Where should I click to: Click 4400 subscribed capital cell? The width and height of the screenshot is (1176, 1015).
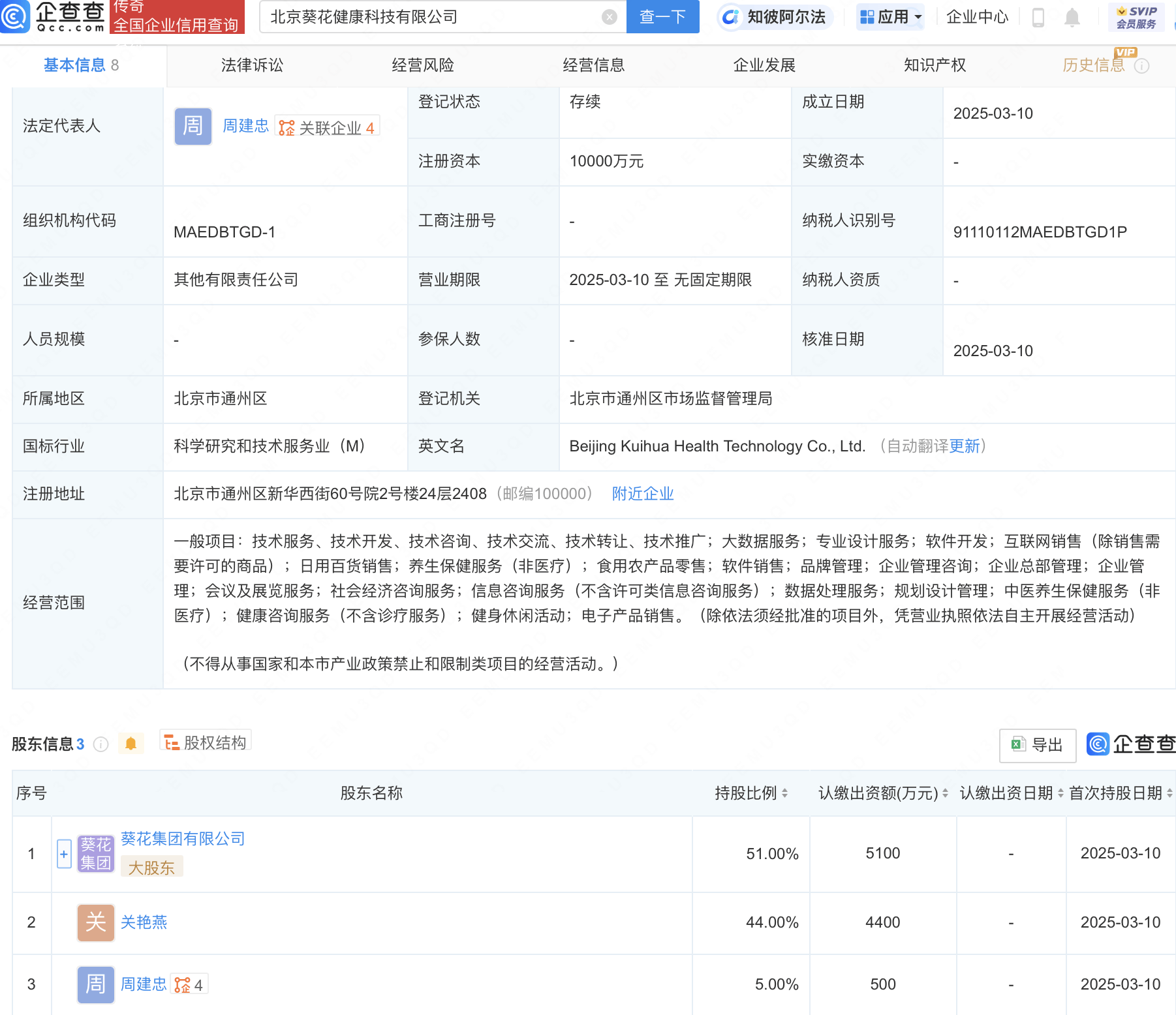(x=883, y=922)
